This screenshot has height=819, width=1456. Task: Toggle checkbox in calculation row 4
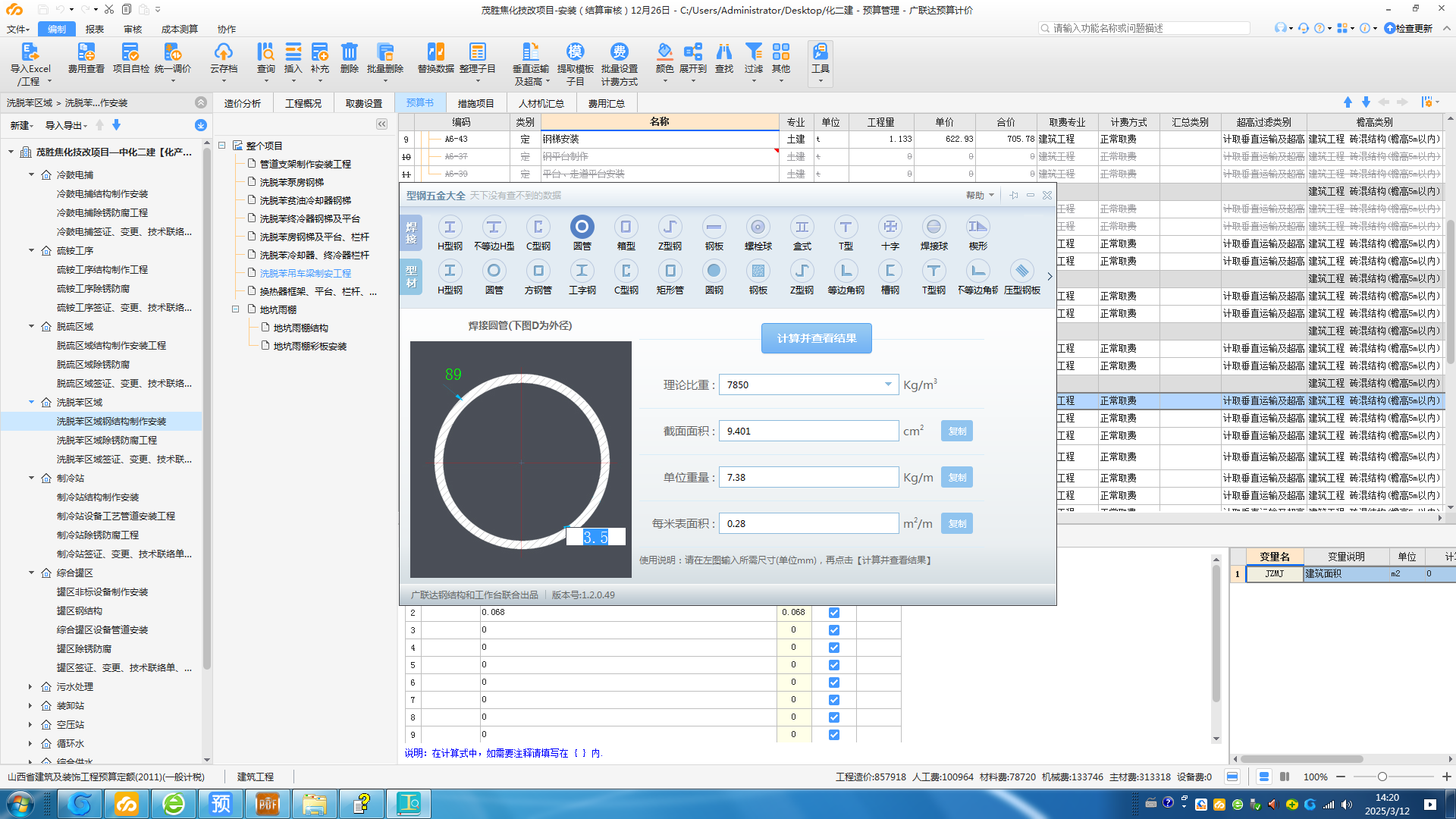pyautogui.click(x=834, y=648)
